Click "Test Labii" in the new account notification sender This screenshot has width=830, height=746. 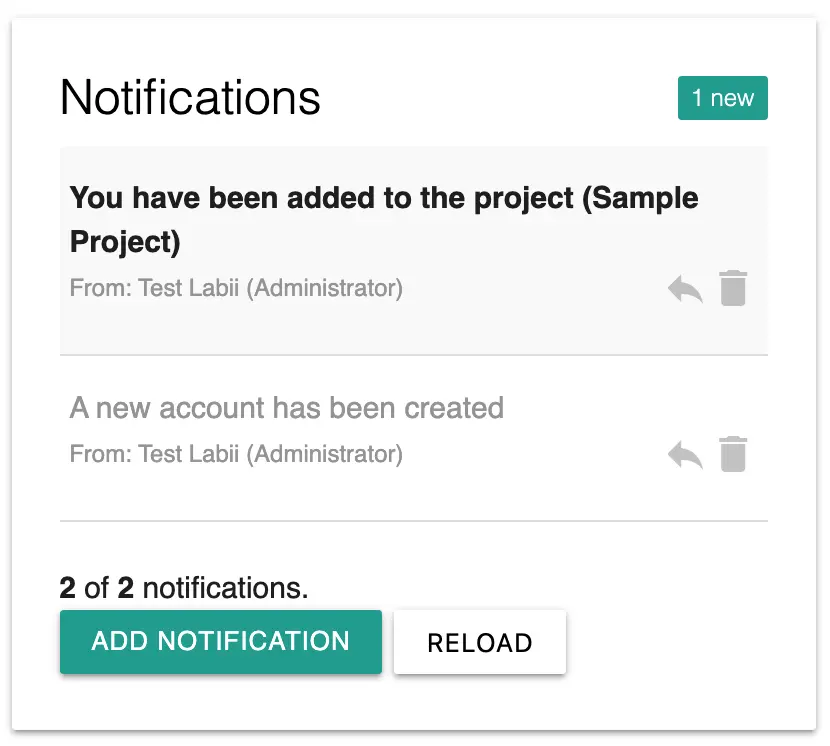click(189, 455)
